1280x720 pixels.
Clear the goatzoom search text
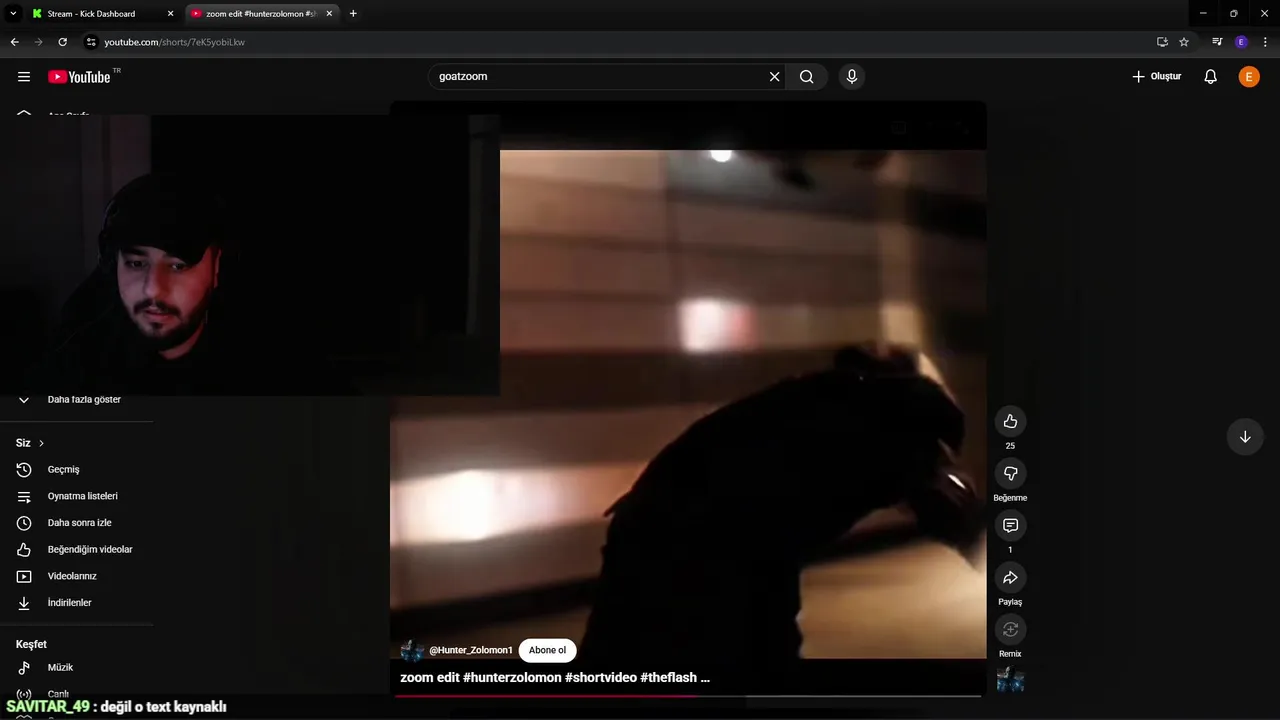pos(774,76)
